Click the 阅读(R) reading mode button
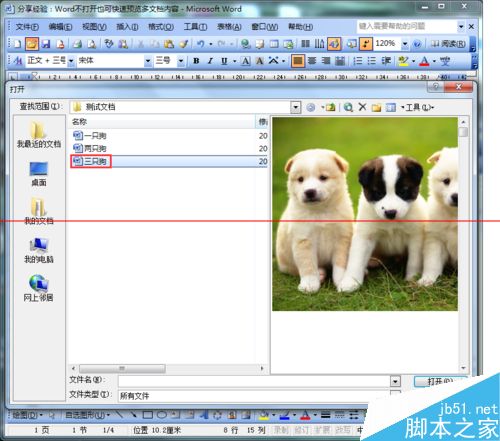This screenshot has width=500, height=441. click(x=448, y=44)
